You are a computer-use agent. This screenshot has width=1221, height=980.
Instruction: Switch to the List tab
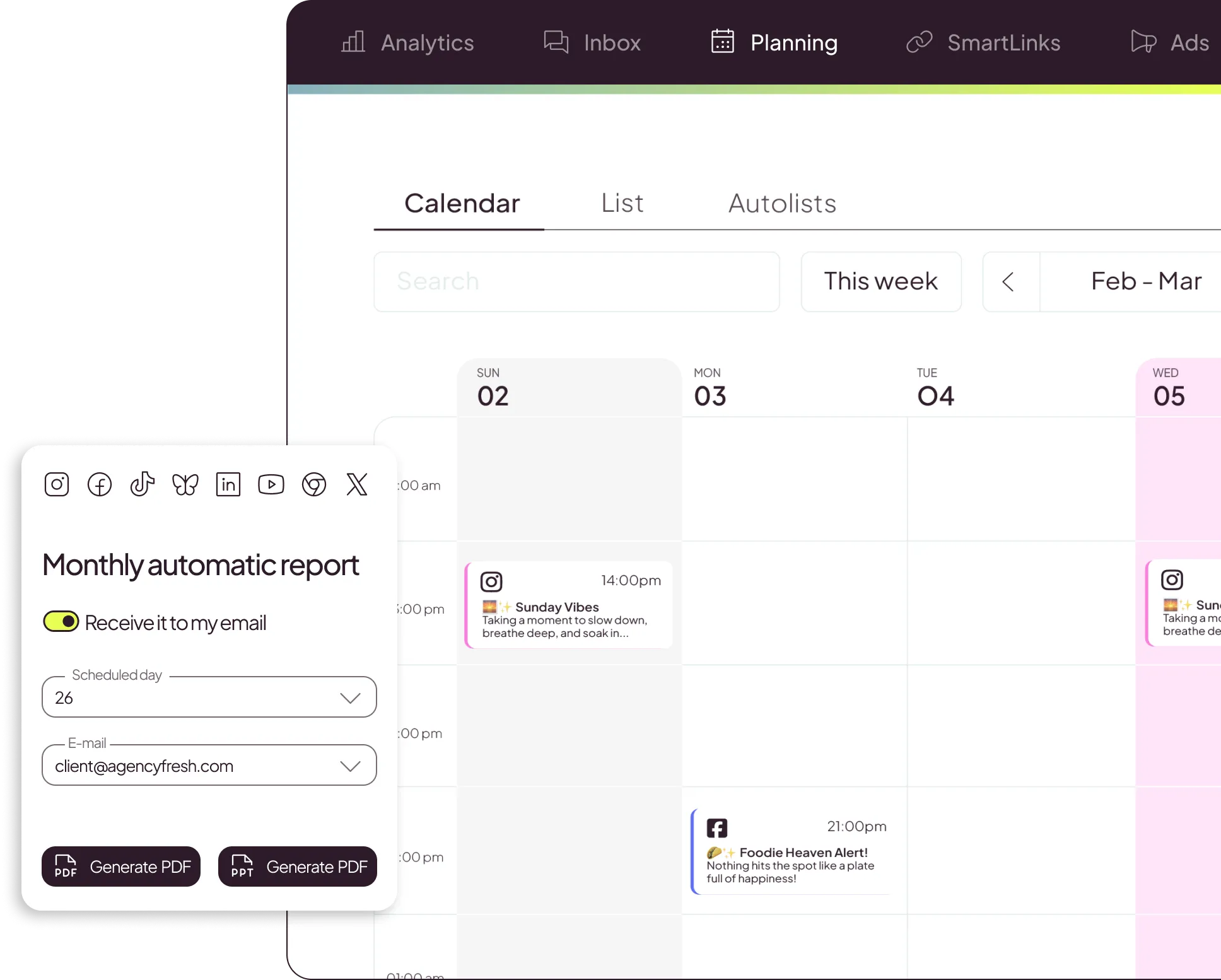622,203
